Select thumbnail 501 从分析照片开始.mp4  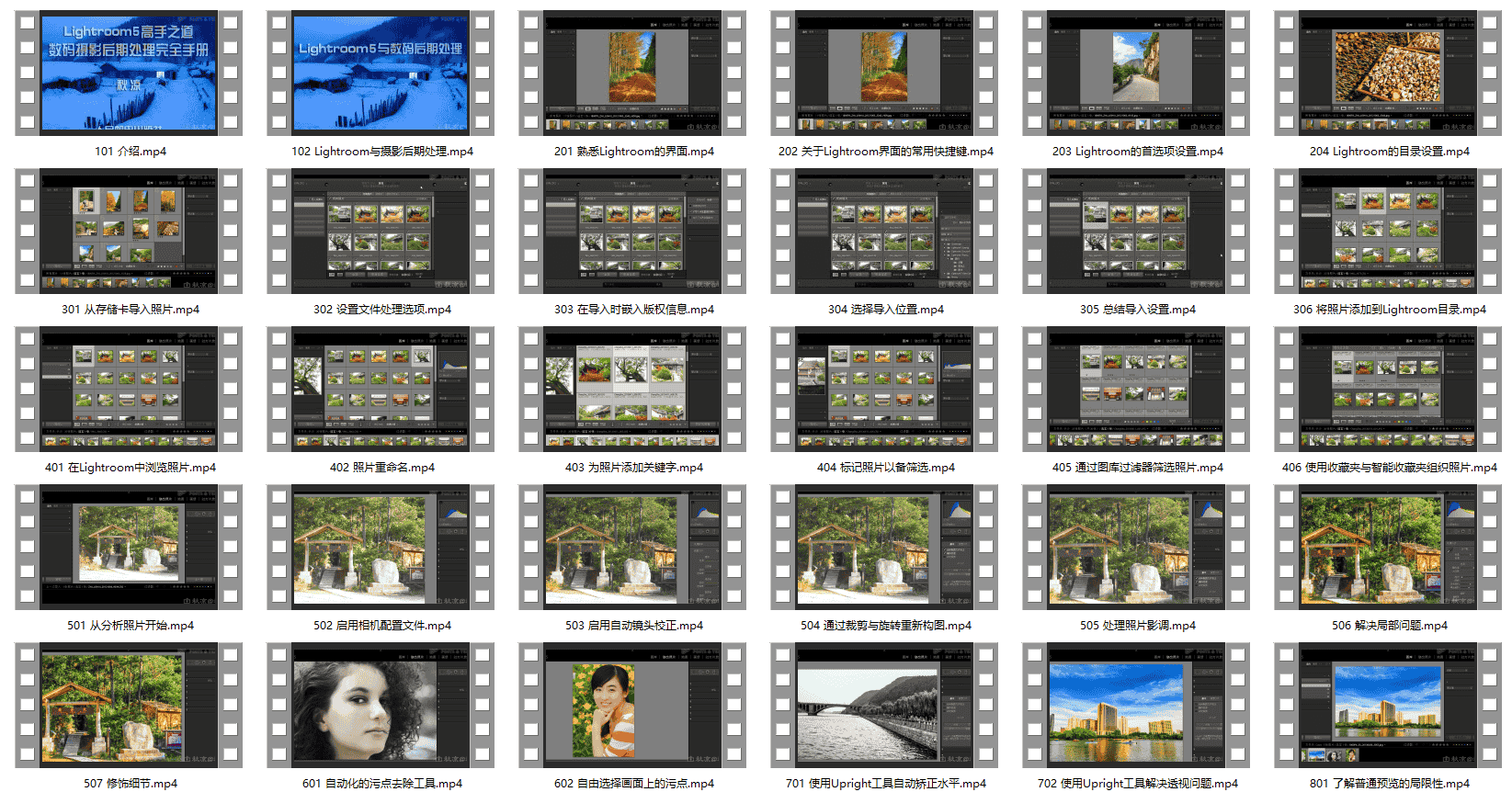[129, 548]
